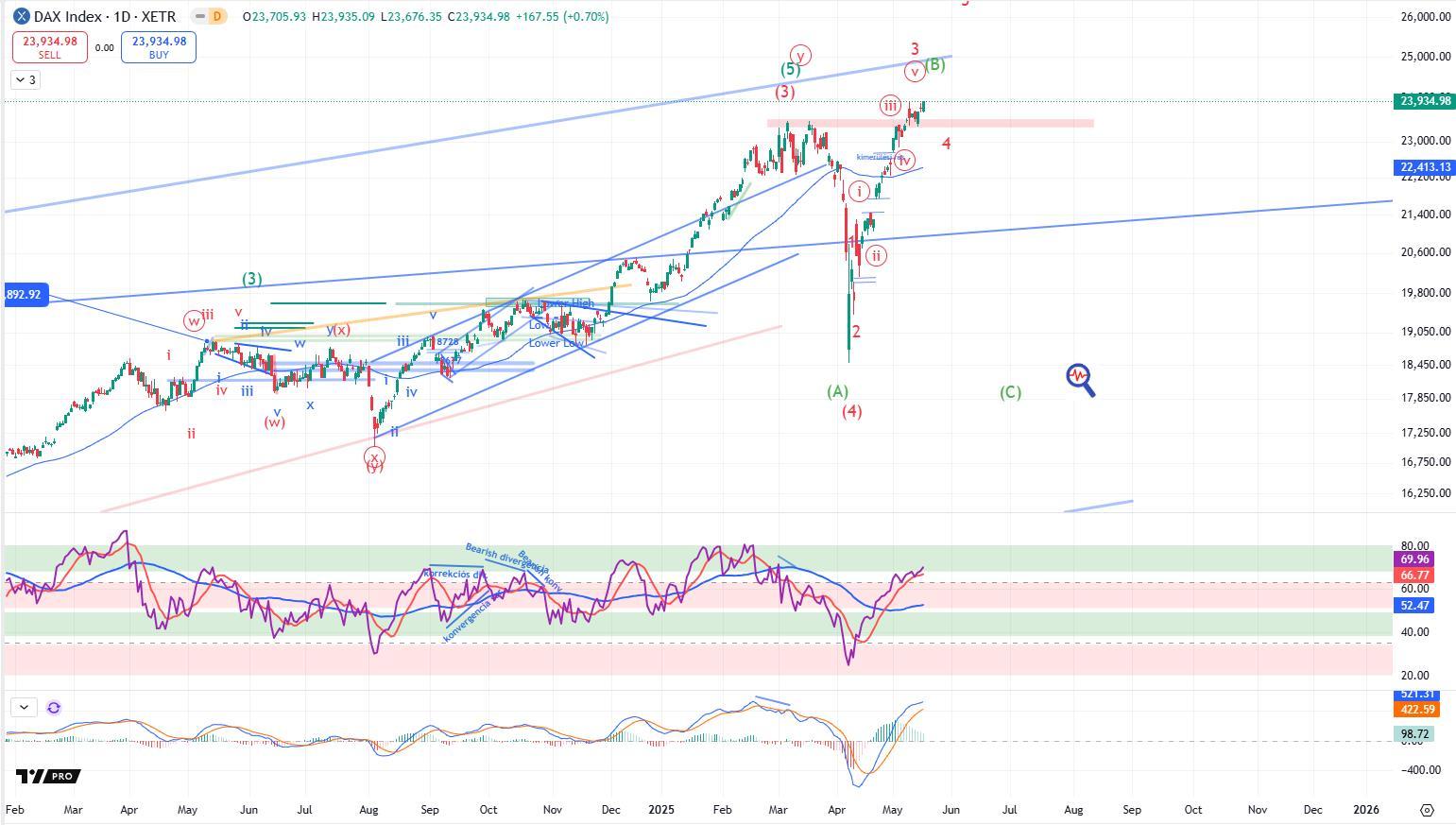Click the blue 22,413.13 price axis label

(1424, 167)
